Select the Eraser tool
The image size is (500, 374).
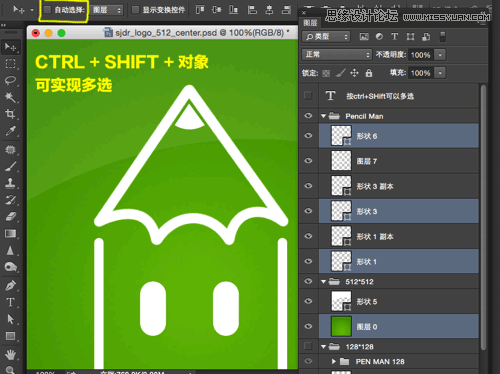pyautogui.click(x=10, y=217)
